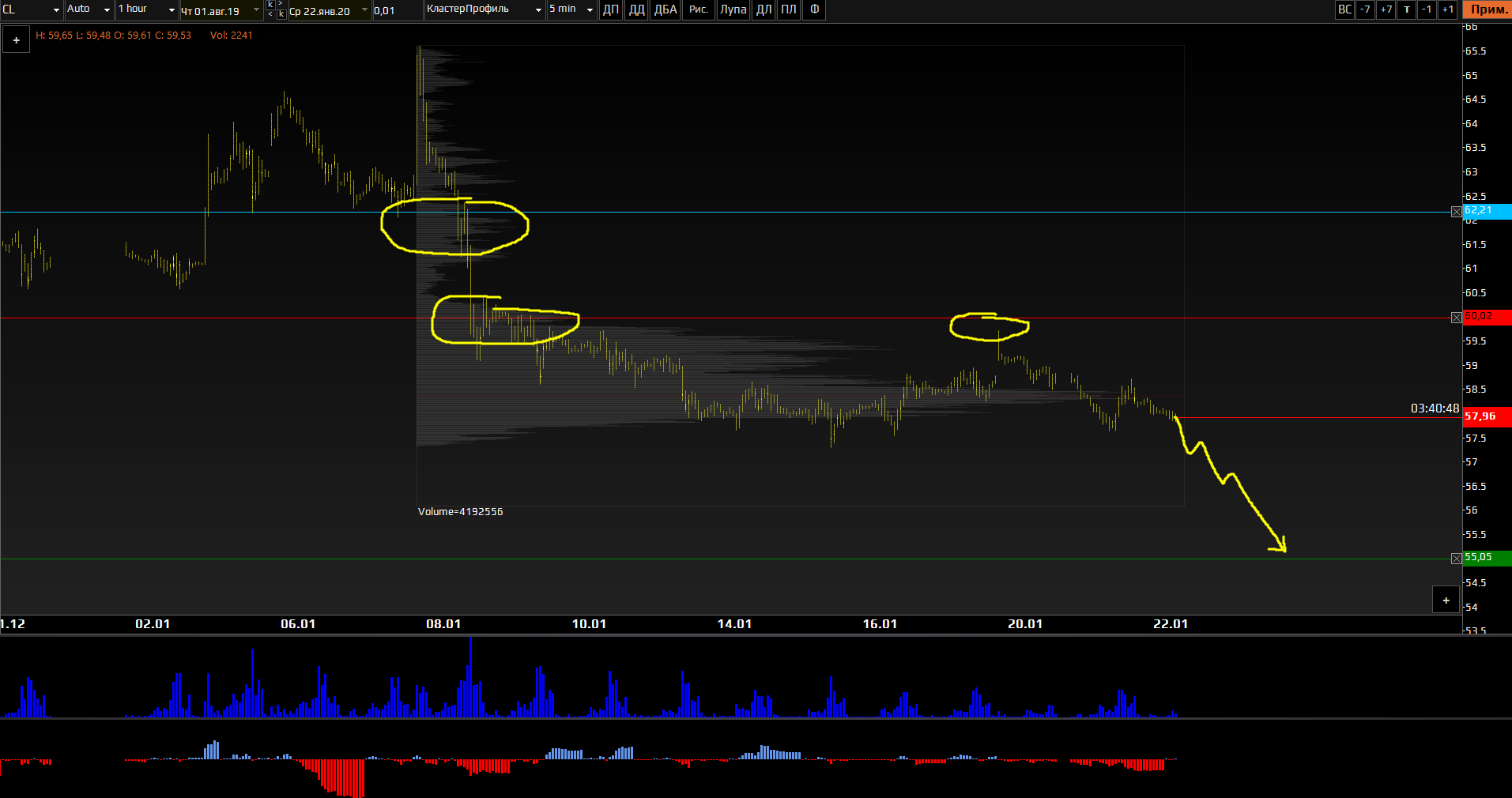The image size is (1512, 798).
Task: Click the ПЛ toolbar button
Action: pyautogui.click(x=788, y=9)
